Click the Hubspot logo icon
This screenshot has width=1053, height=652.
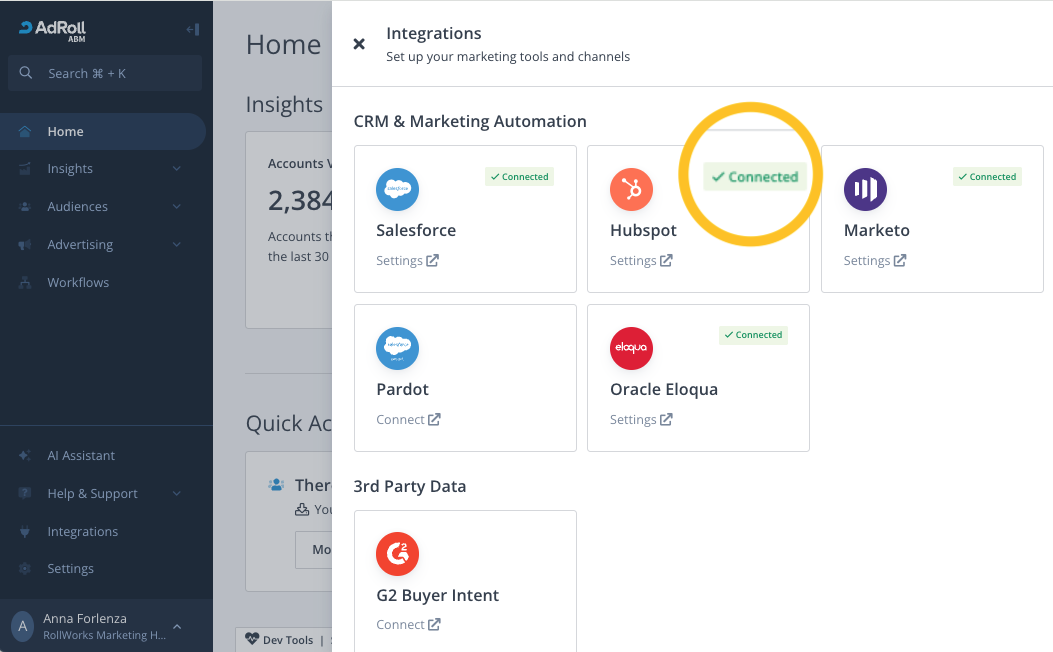point(631,189)
